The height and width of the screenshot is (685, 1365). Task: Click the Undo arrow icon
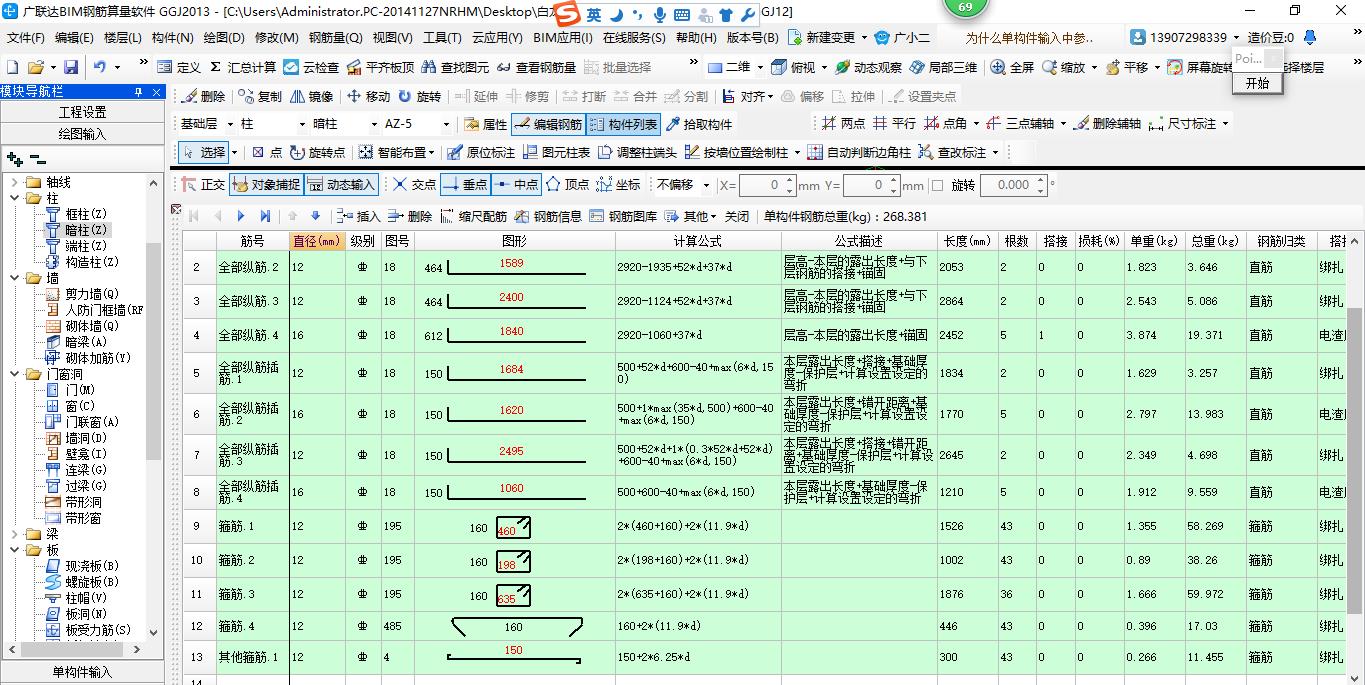click(x=100, y=67)
